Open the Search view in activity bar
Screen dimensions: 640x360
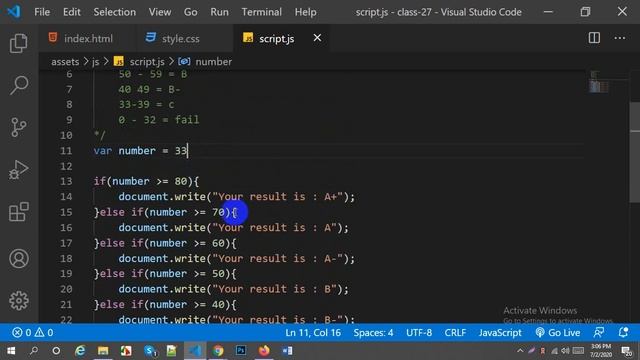(18, 85)
